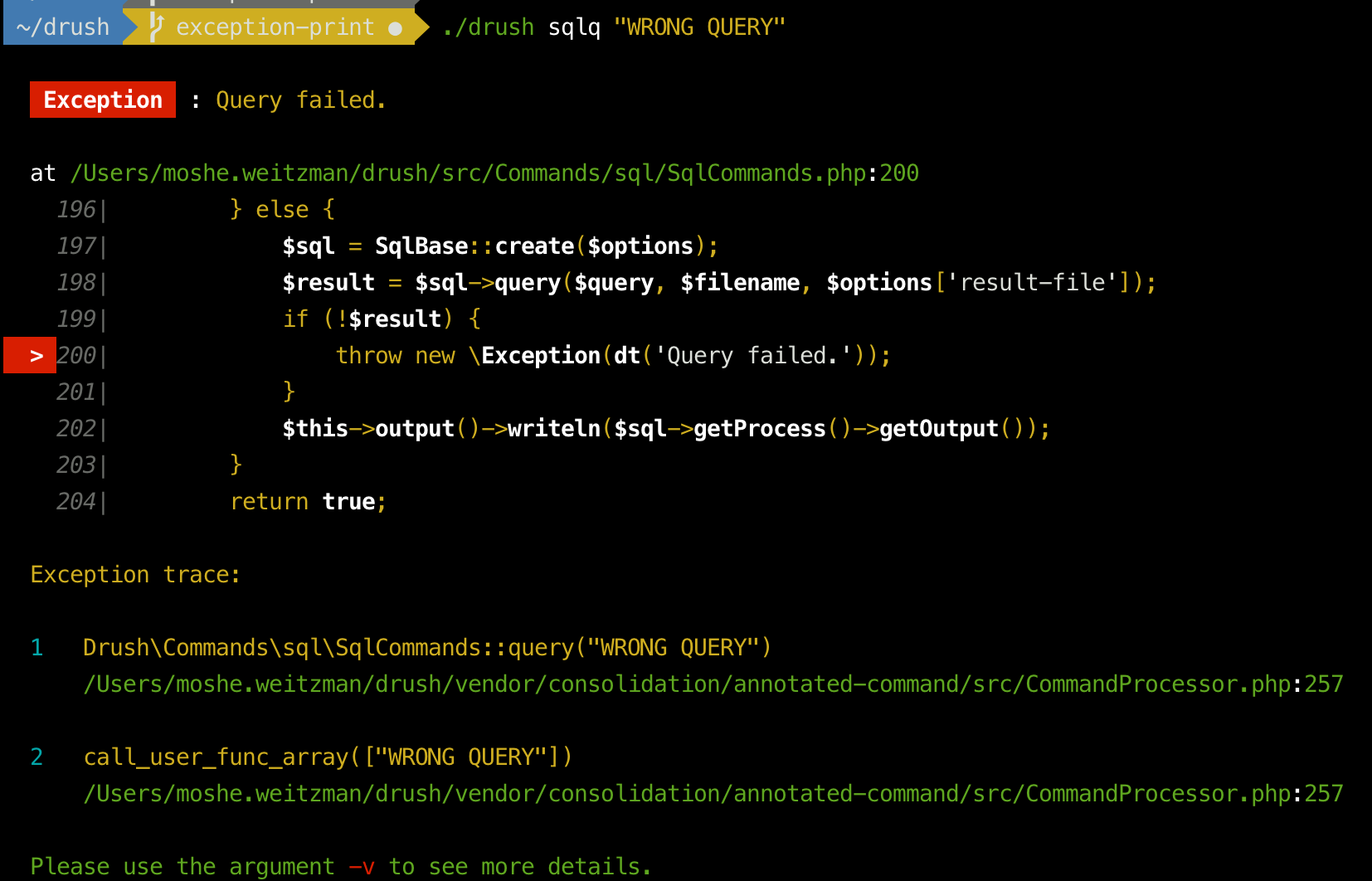Viewport: 1372px width, 881px height.
Task: Click the call_user_func_array trace line
Action: tap(328, 757)
